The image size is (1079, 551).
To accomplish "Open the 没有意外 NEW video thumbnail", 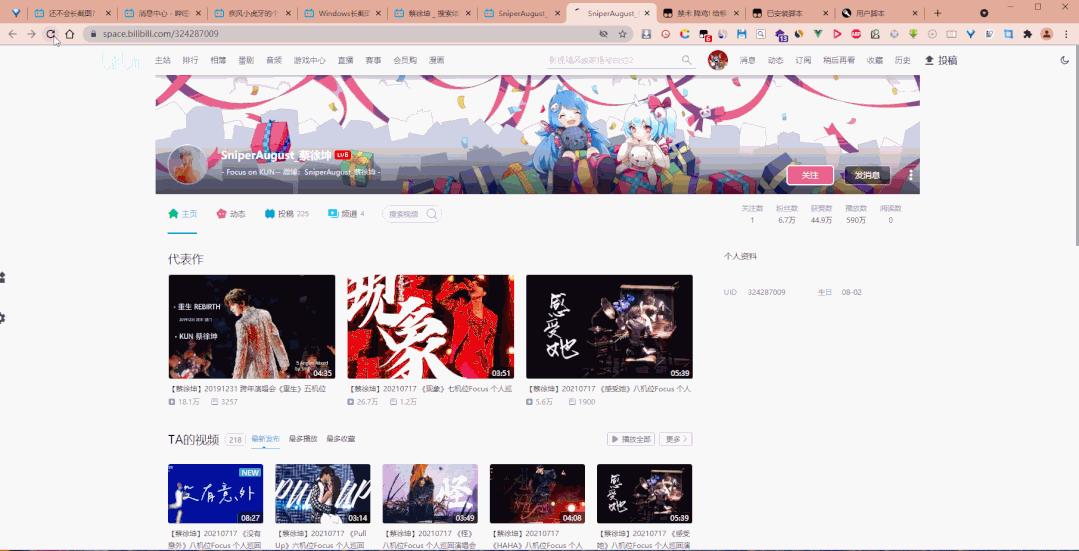I will (215, 493).
